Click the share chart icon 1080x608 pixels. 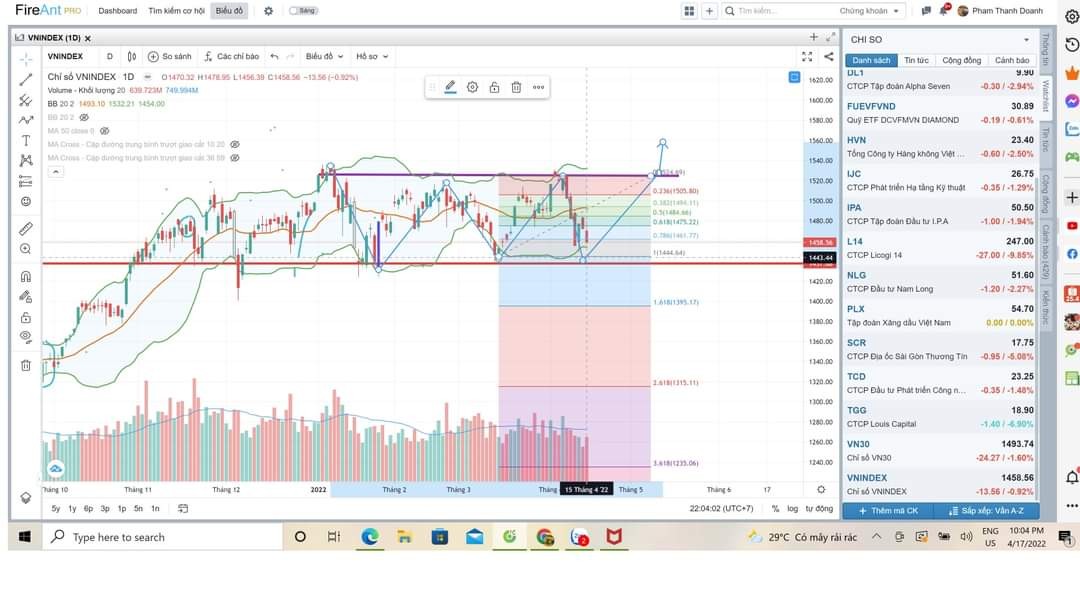point(829,57)
